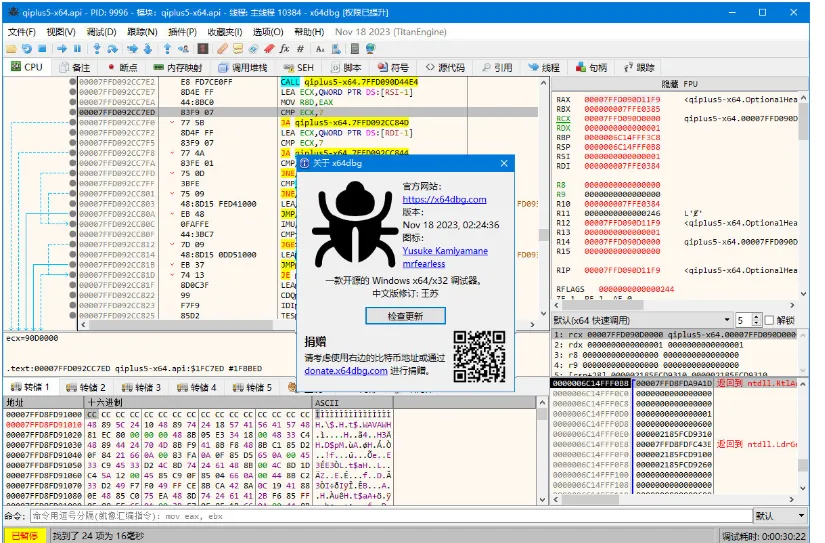Click the Execute till return up-arrow icon
The image size is (825, 543).
click(x=167, y=49)
